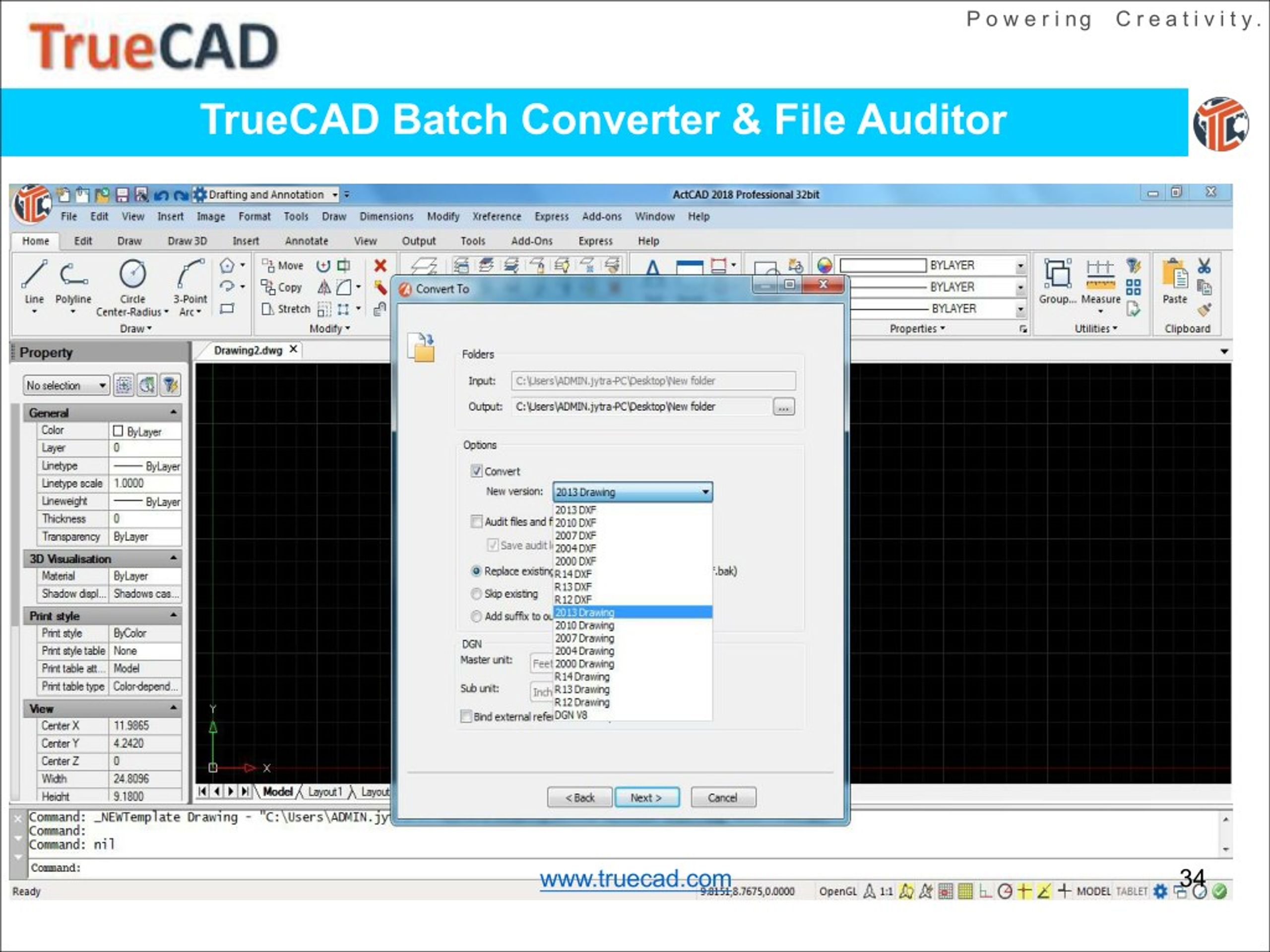Open the Dimensions menu
This screenshot has height=952, width=1270.
[x=386, y=216]
